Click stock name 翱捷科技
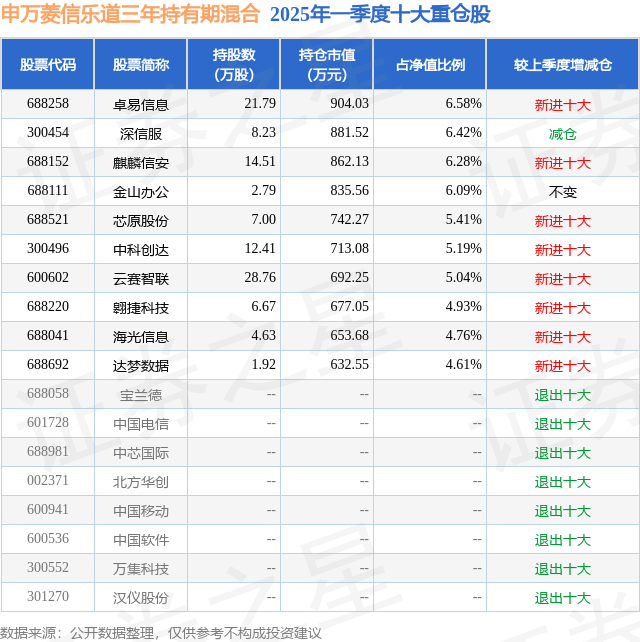Viewport: 640px width, 642px height. pos(141,308)
